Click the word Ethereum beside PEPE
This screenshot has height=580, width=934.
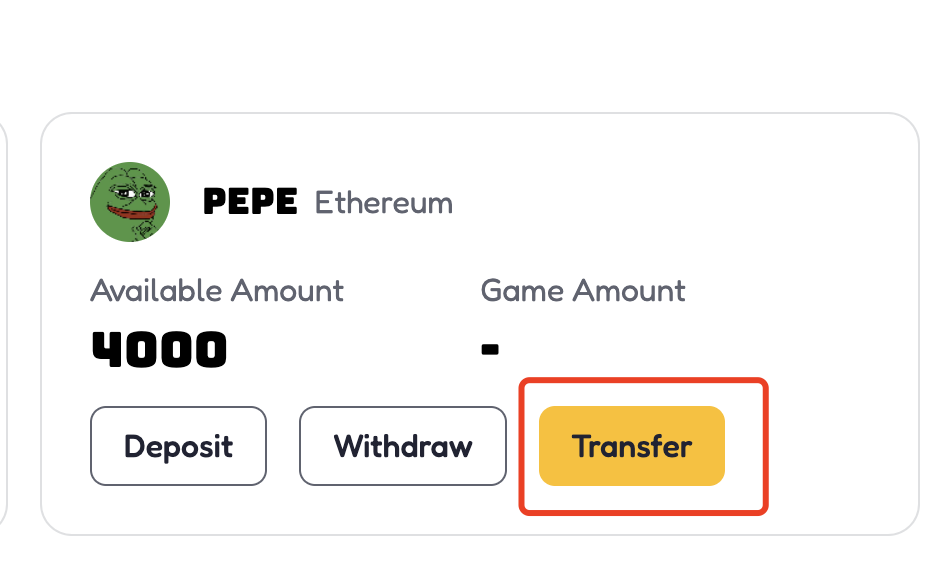384,202
